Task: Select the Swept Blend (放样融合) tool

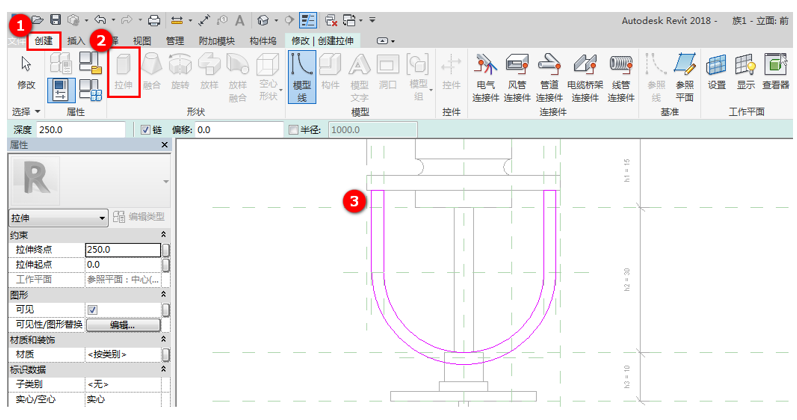Action: [x=237, y=77]
